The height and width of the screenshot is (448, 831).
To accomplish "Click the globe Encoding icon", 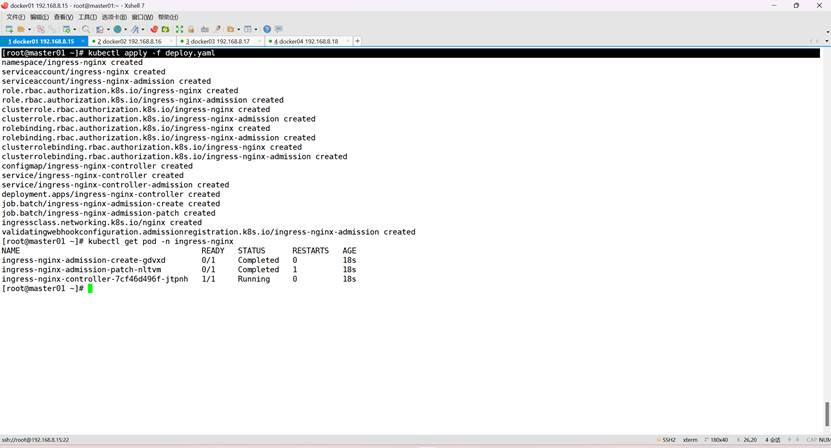I will click(x=118, y=29).
